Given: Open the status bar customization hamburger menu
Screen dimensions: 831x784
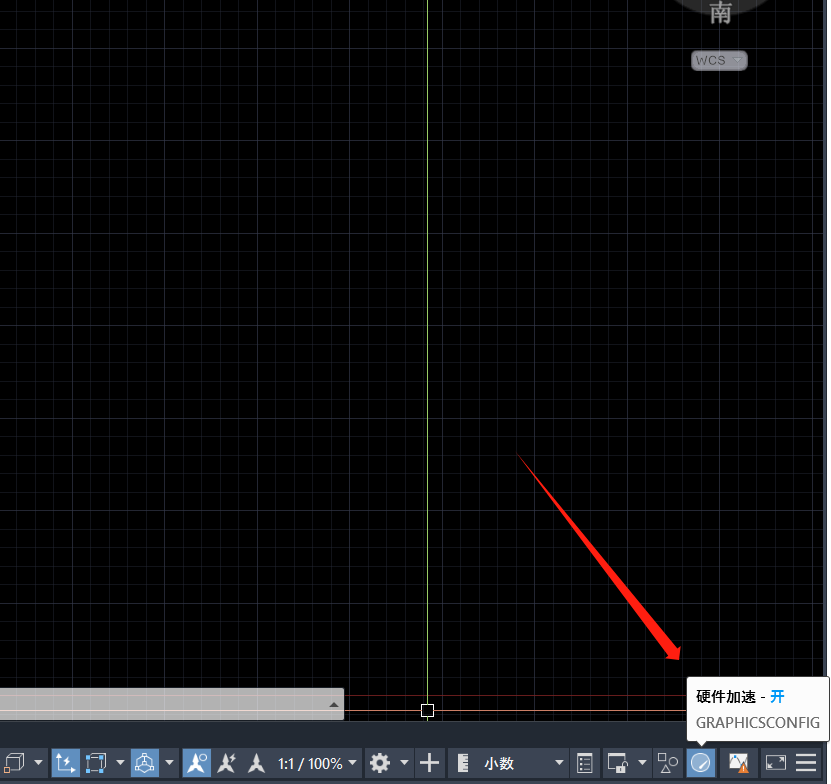Looking at the screenshot, I should coord(806,763).
